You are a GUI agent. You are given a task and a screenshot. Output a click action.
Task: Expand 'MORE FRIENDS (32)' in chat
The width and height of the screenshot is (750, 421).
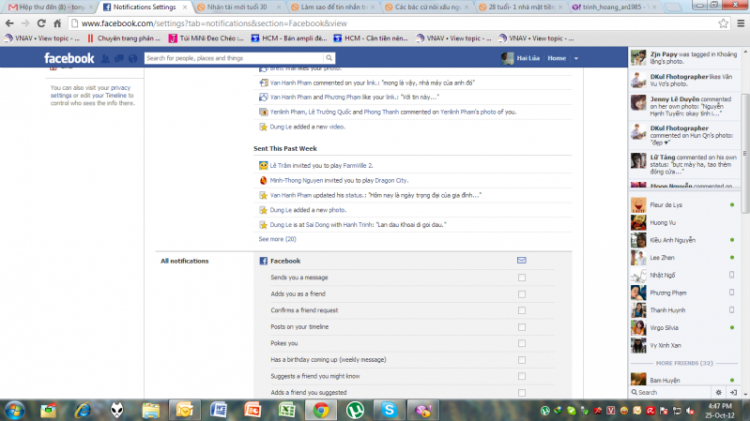(x=684, y=363)
